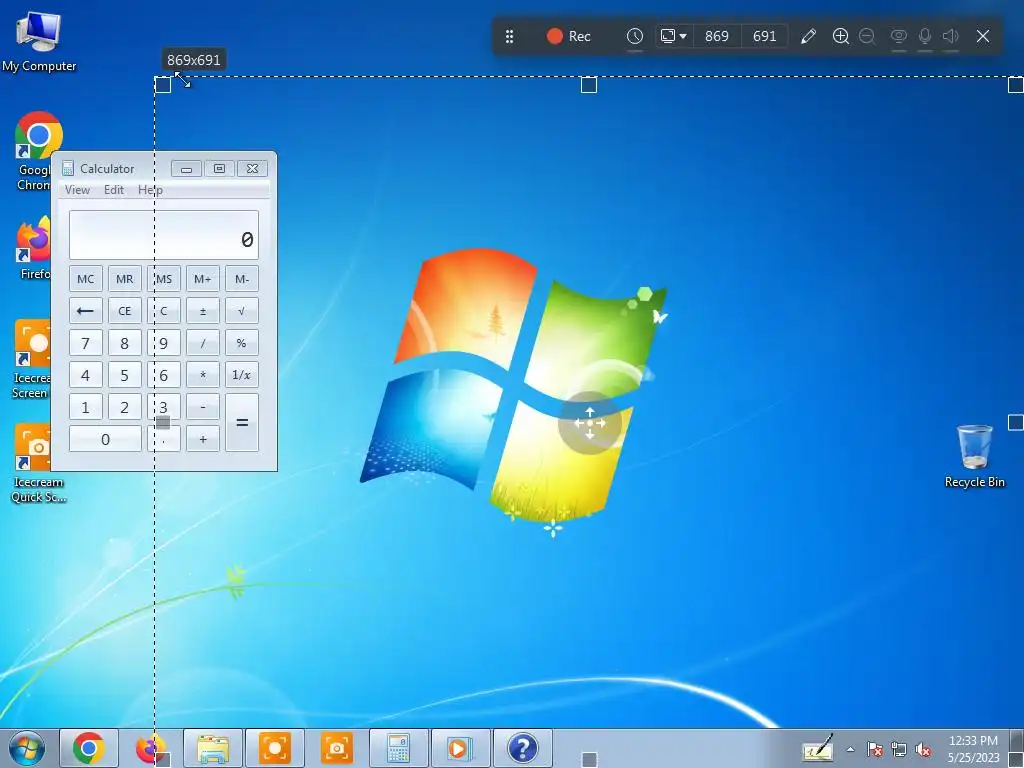Click the backspace arrow button in Calculator
Image resolution: width=1024 pixels, height=768 pixels.
pyautogui.click(x=86, y=311)
